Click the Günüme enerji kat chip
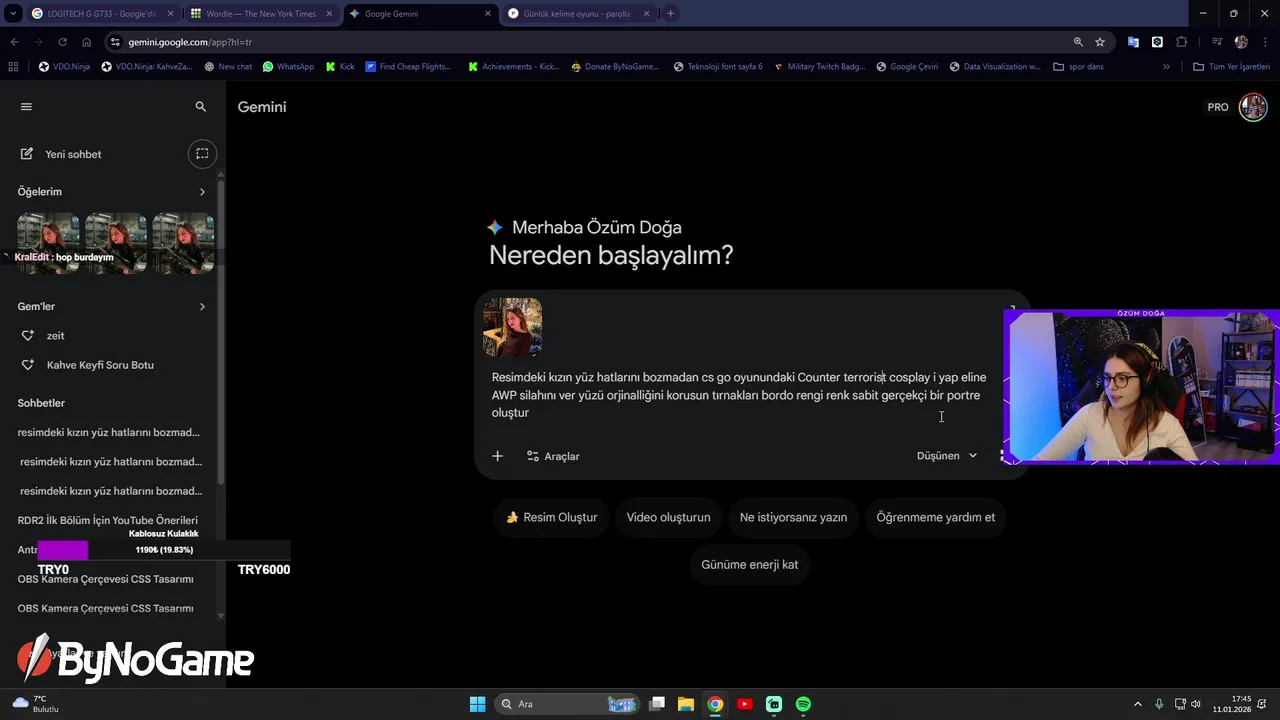This screenshot has height=720, width=1280. pos(749,565)
